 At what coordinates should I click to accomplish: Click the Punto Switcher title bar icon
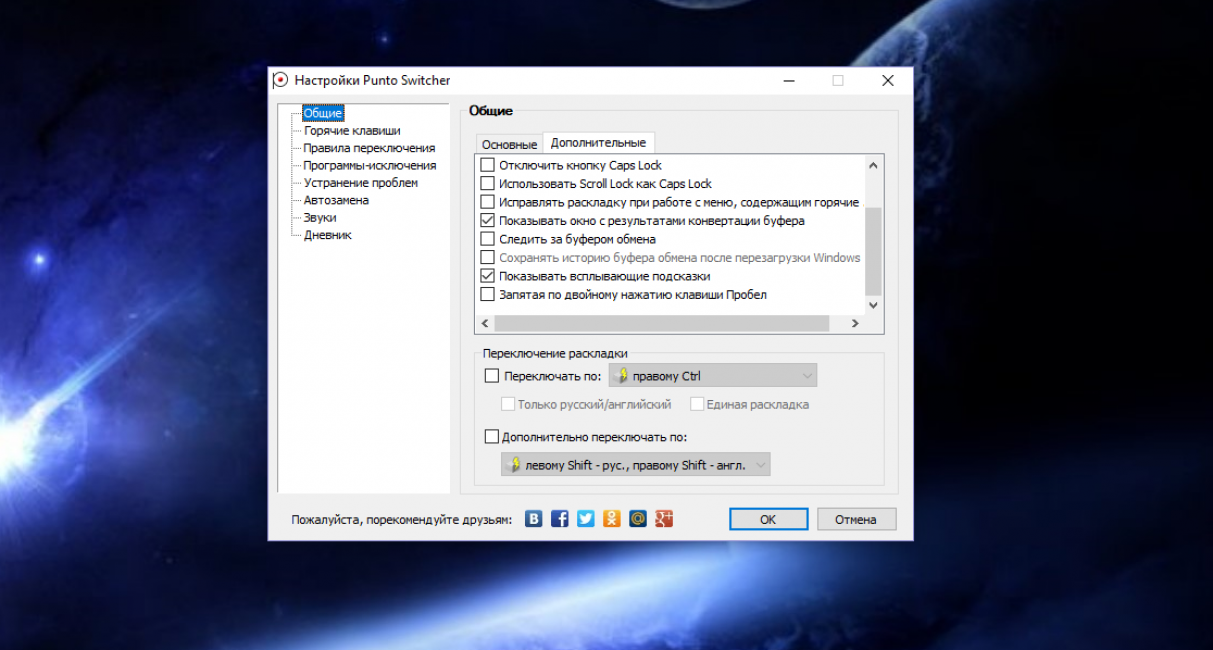281,80
